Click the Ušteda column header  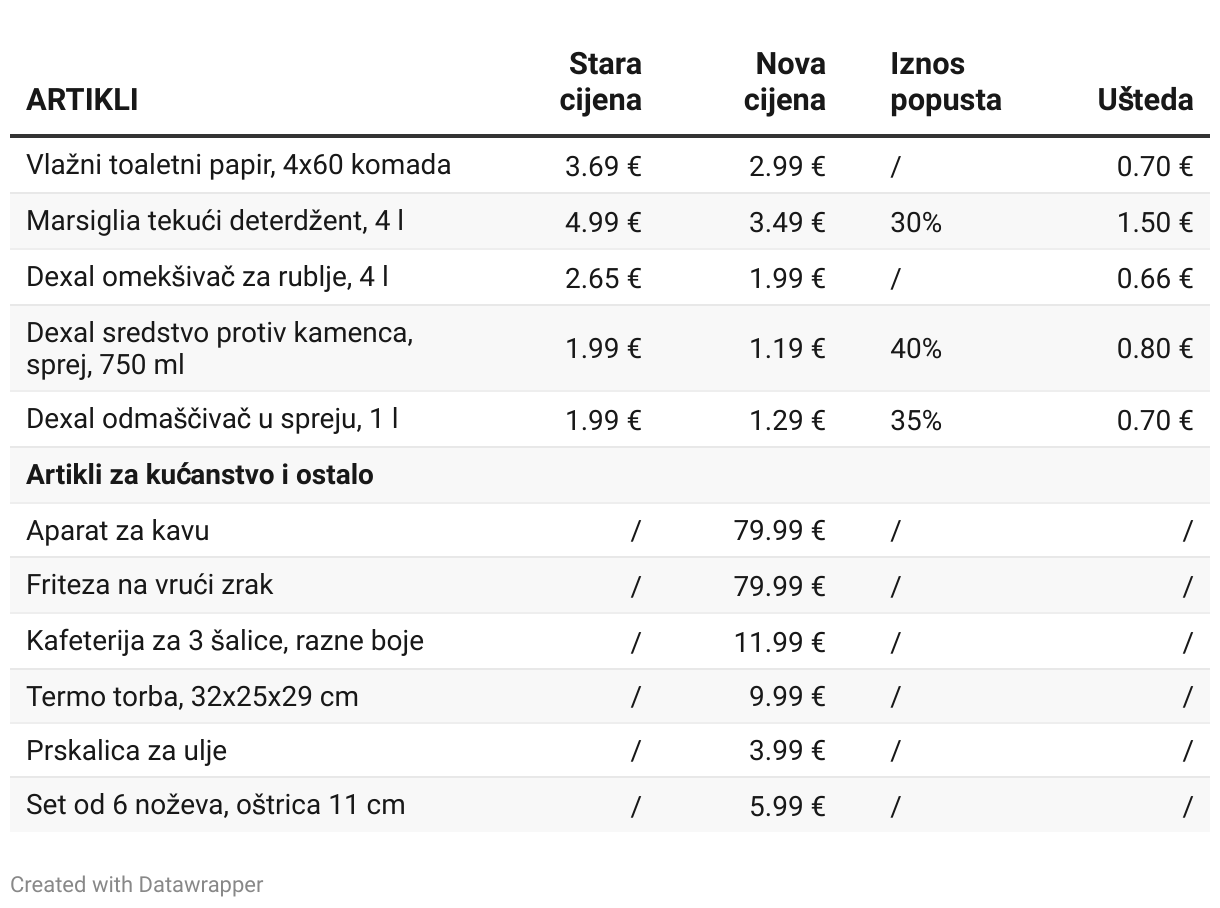[1145, 100]
